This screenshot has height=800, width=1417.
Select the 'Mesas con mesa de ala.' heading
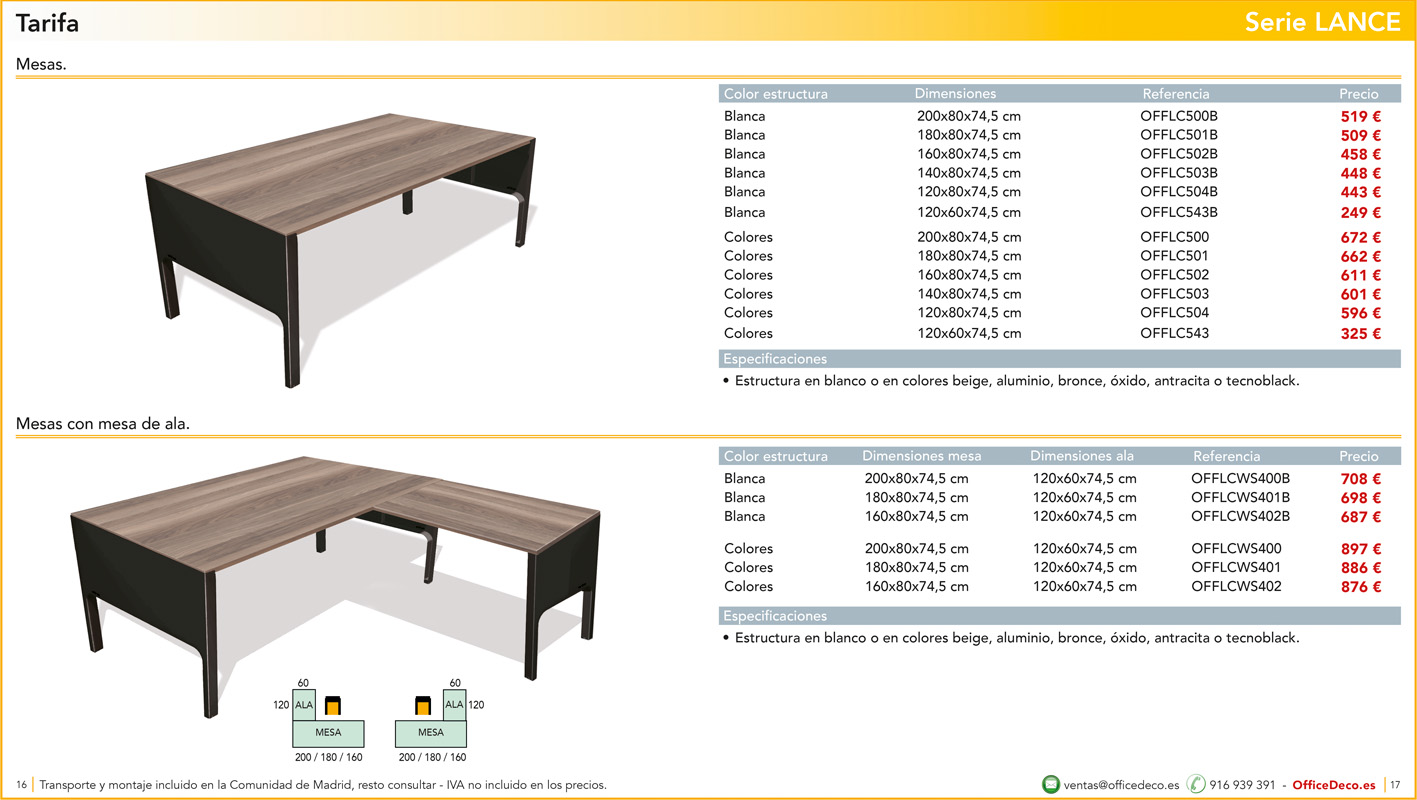(103, 424)
